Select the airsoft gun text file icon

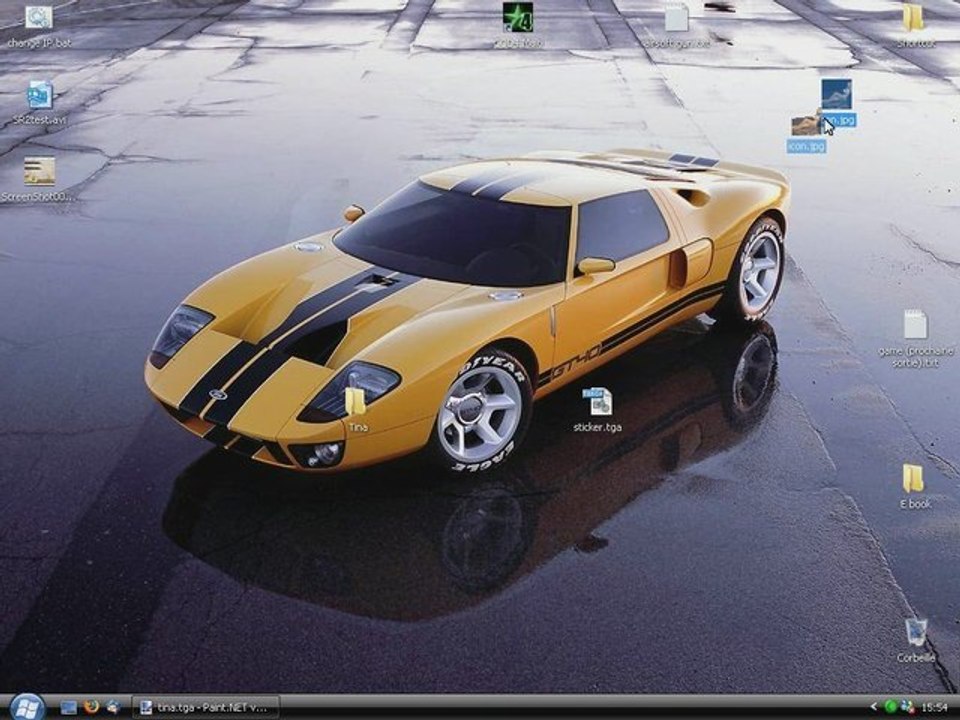click(676, 17)
